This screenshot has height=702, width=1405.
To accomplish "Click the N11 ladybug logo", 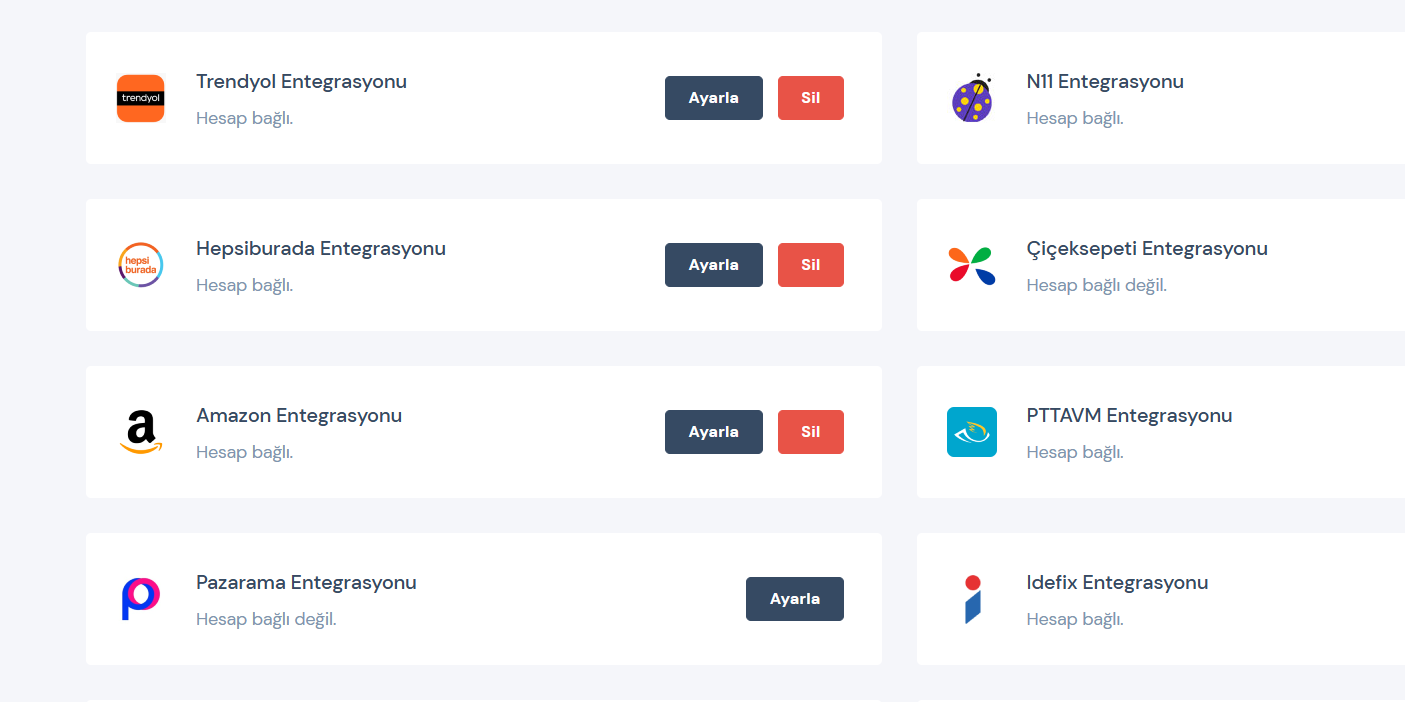I will (971, 98).
